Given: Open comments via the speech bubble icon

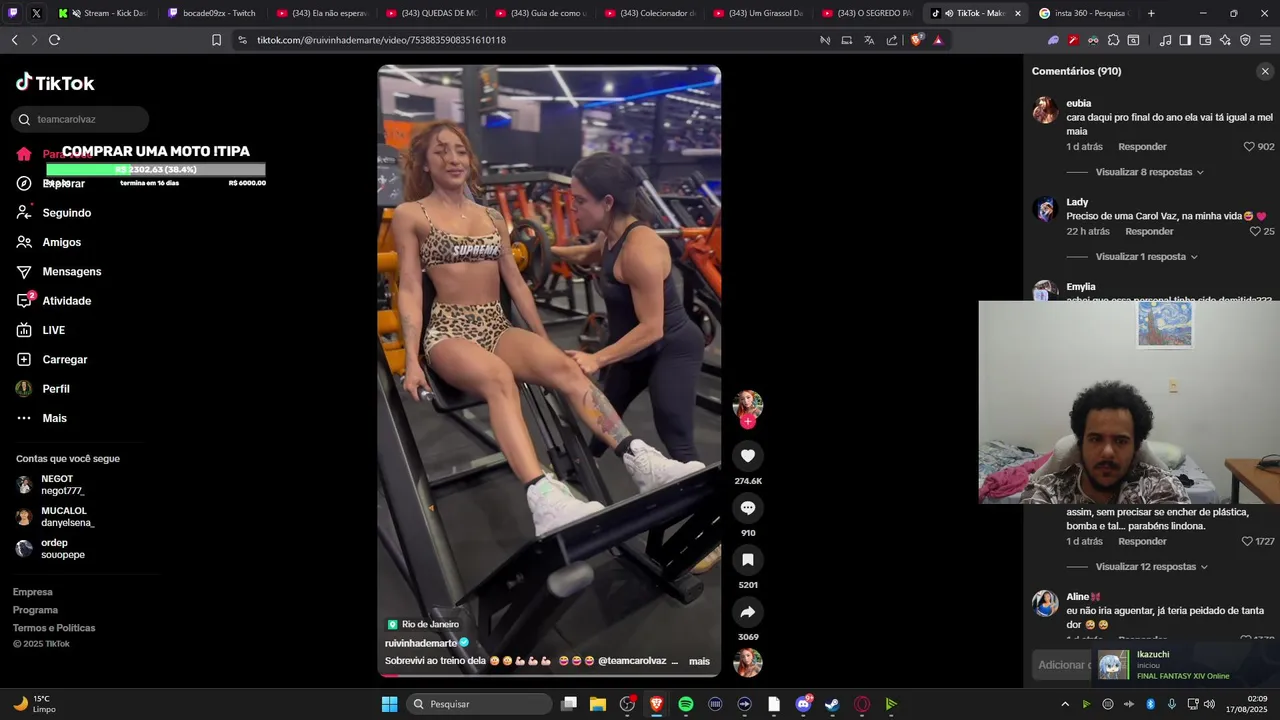Looking at the screenshot, I should (x=747, y=508).
